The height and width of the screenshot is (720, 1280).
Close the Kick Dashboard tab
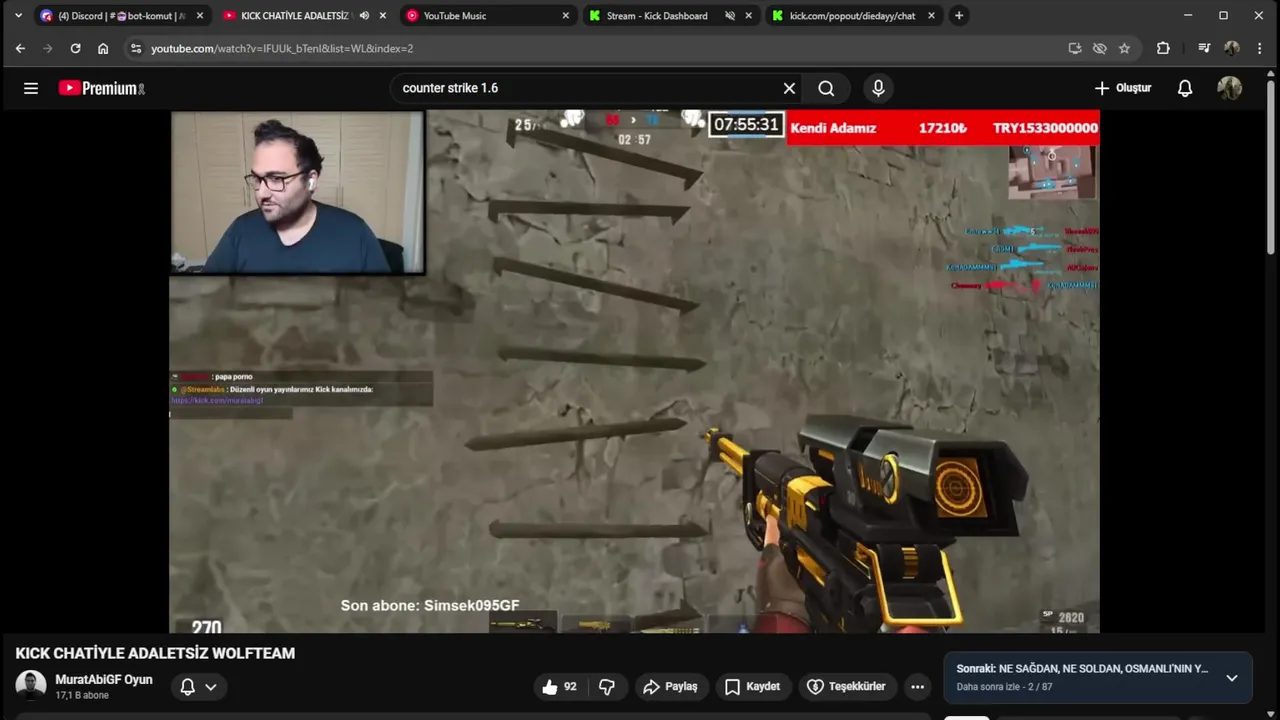748,16
